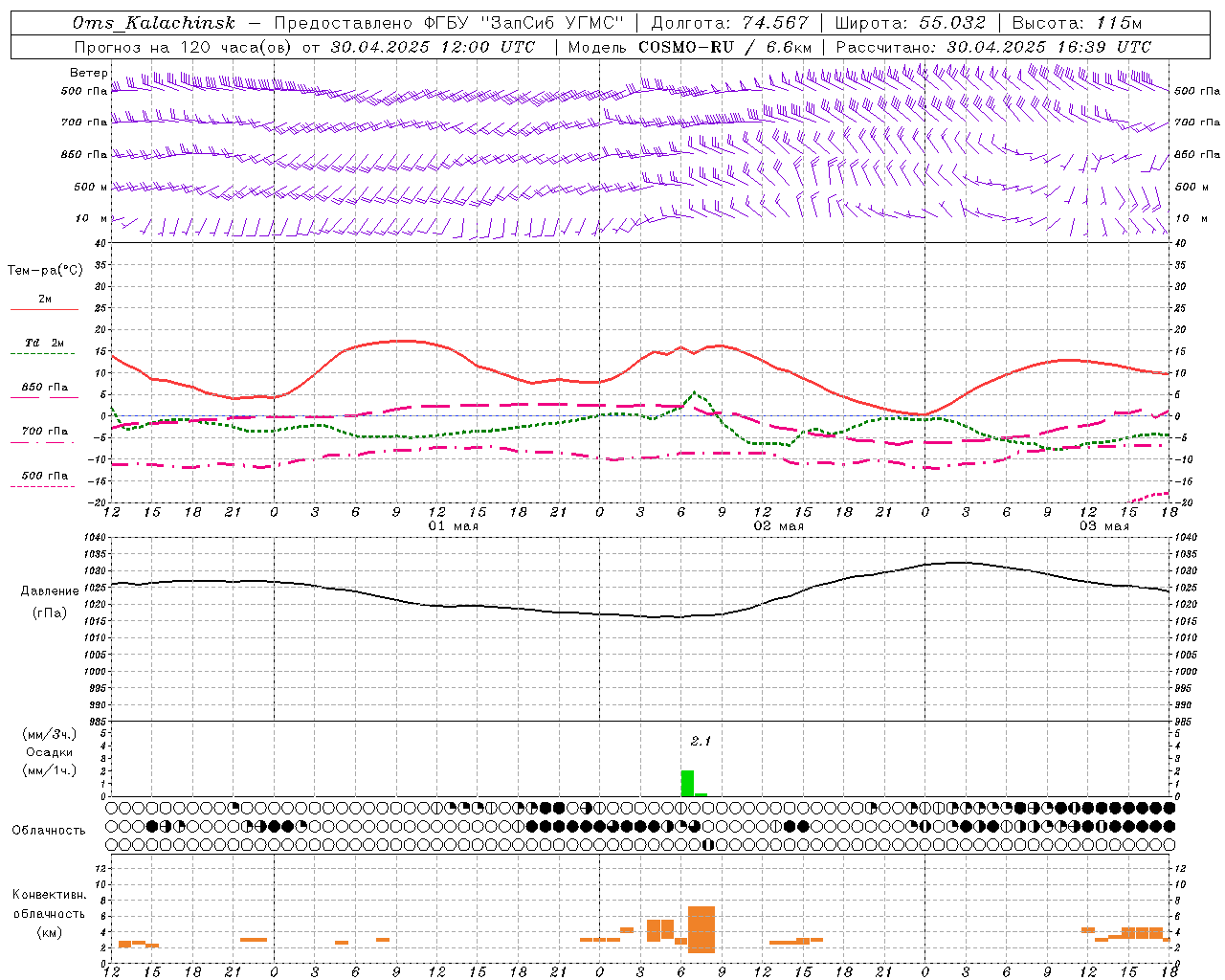Click the magenta dash-dot line sample under 500 гПа legend
The height and width of the screenshot is (980, 1225).
[43, 486]
